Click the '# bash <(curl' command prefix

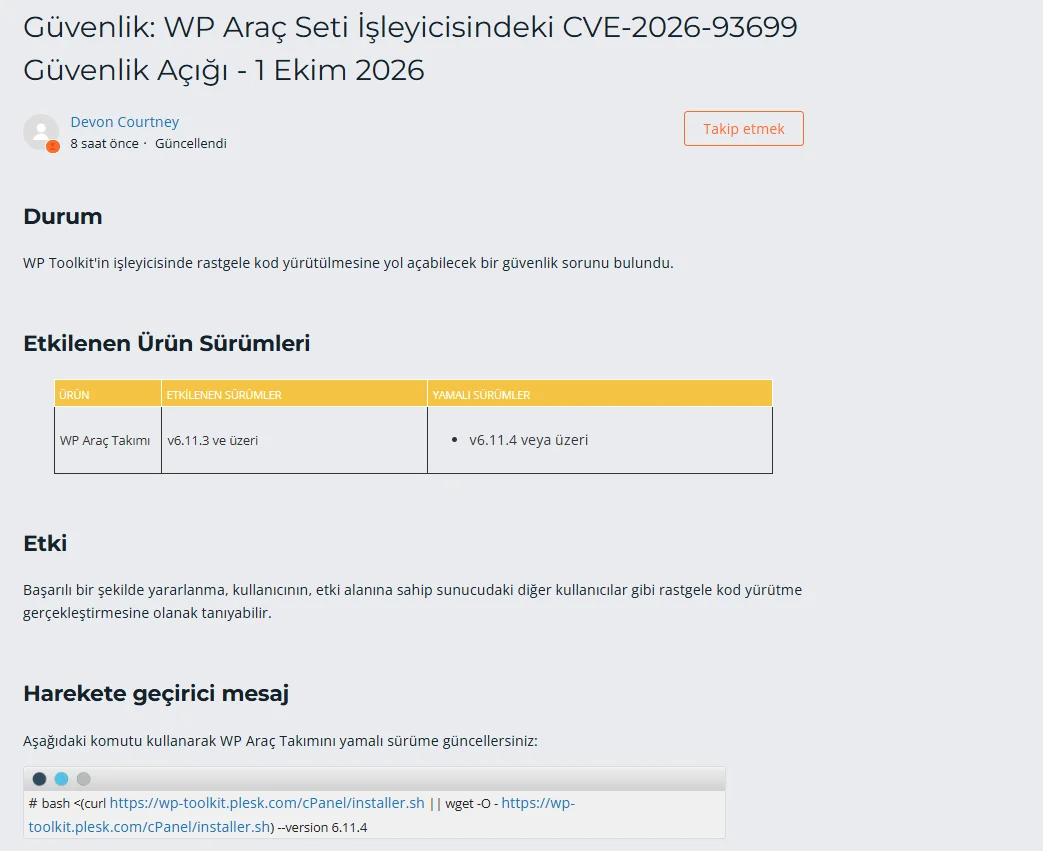pyautogui.click(x=67, y=804)
